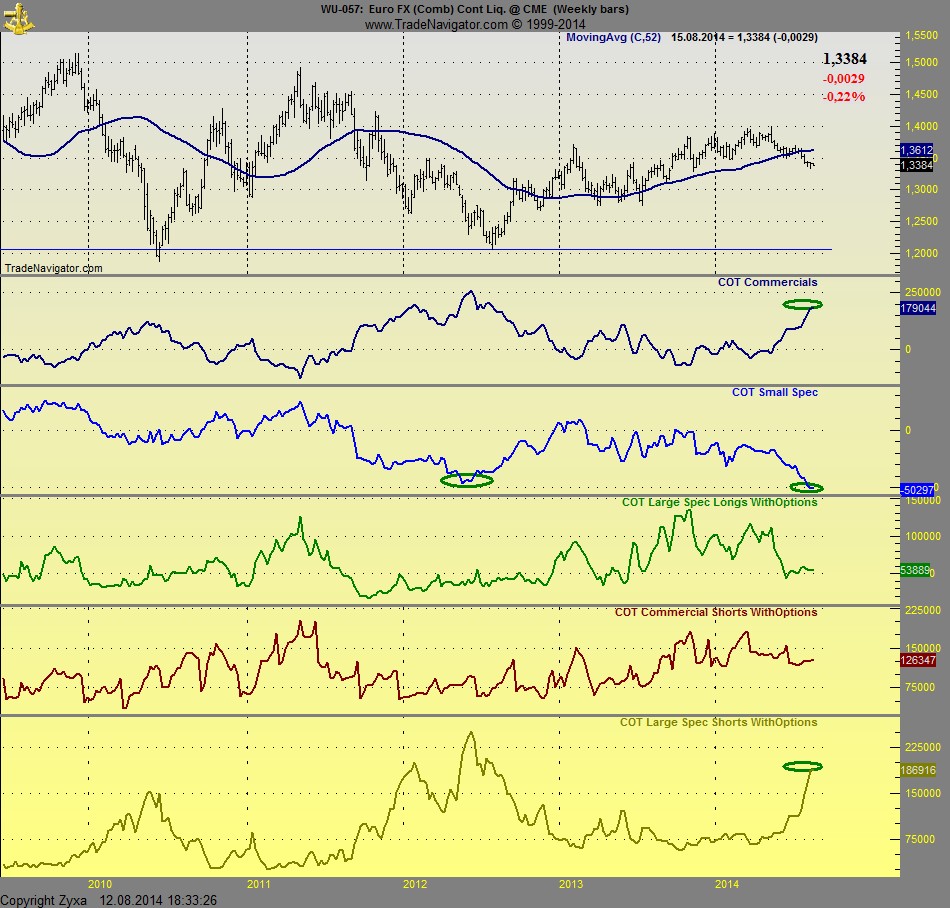Image resolution: width=950 pixels, height=908 pixels.
Task: Click the COT Commercials value tag '179044'
Action: coord(918,308)
